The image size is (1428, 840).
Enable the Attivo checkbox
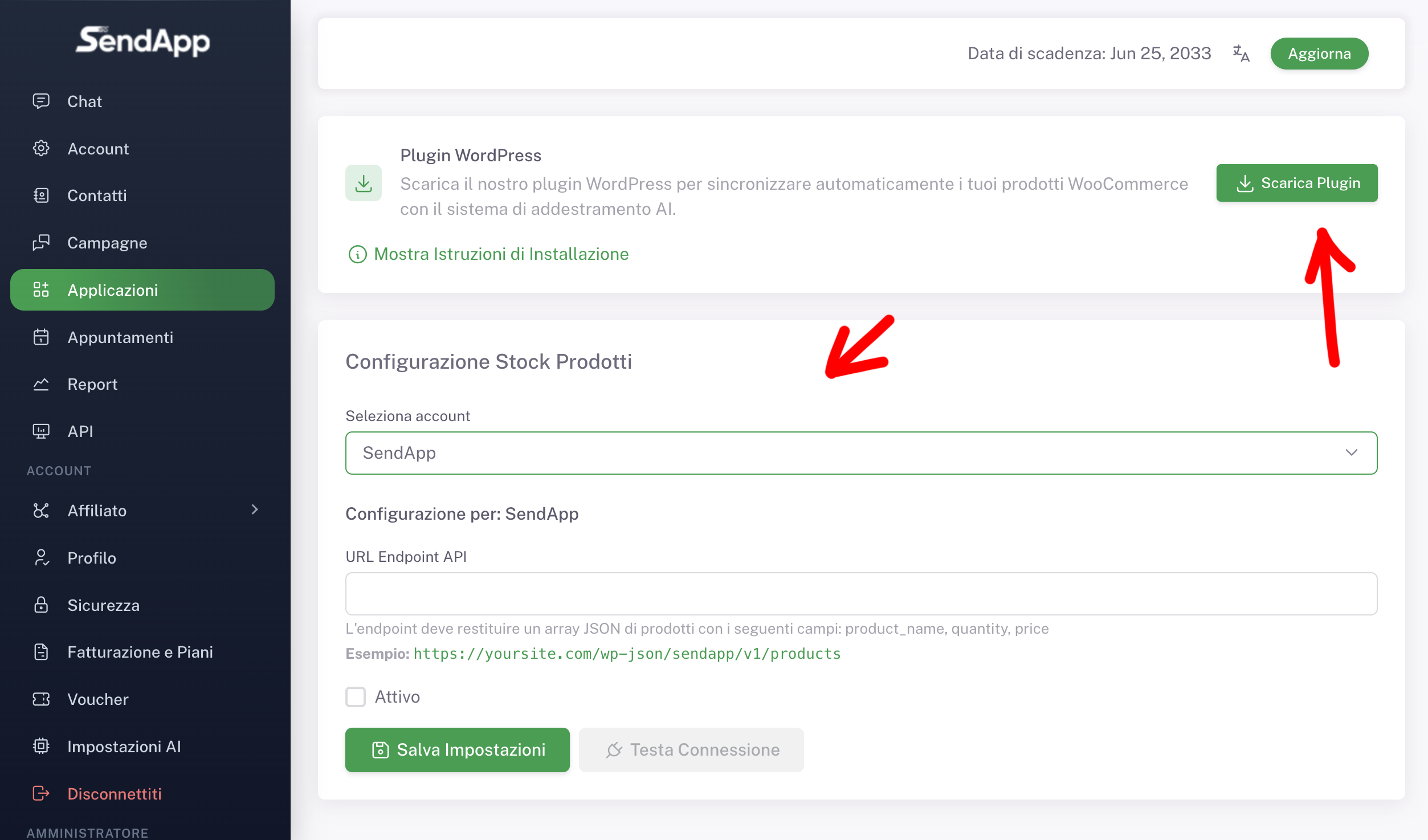[x=356, y=696]
